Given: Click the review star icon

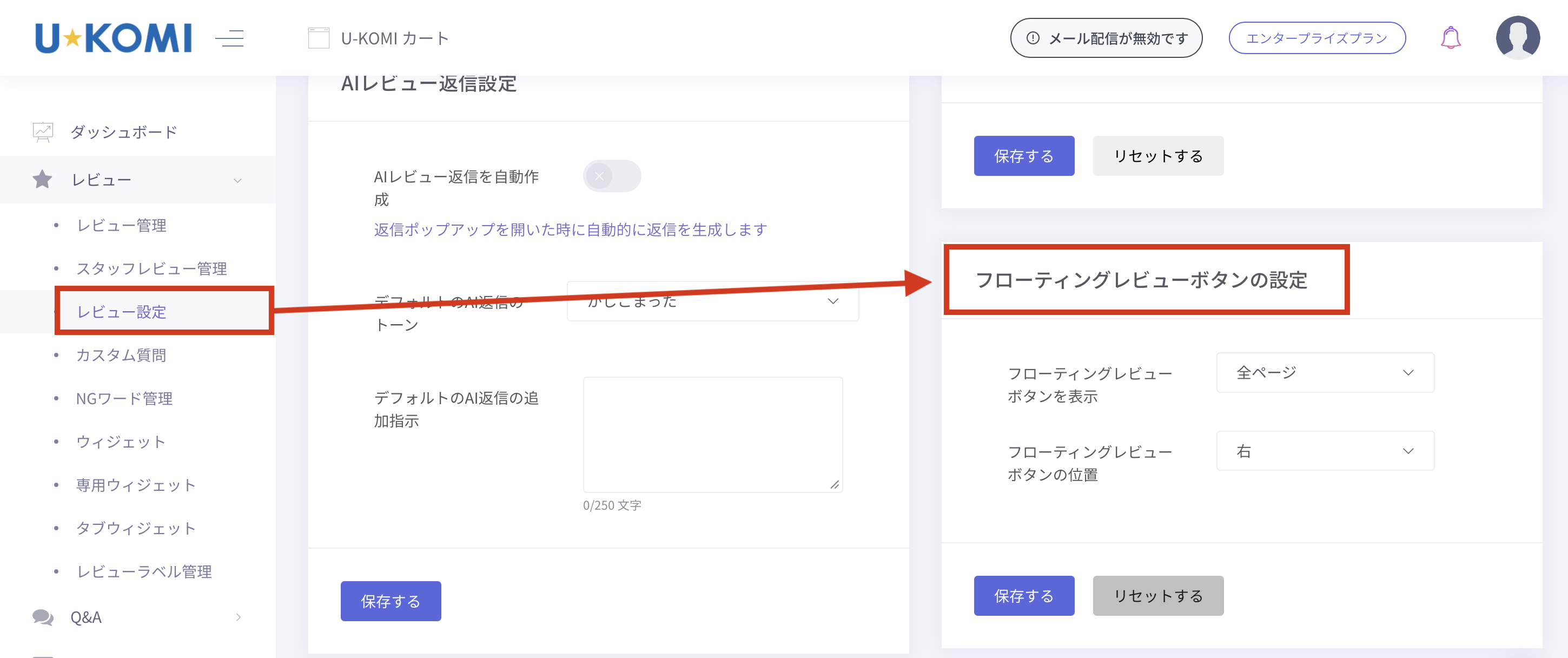Looking at the screenshot, I should (42, 180).
